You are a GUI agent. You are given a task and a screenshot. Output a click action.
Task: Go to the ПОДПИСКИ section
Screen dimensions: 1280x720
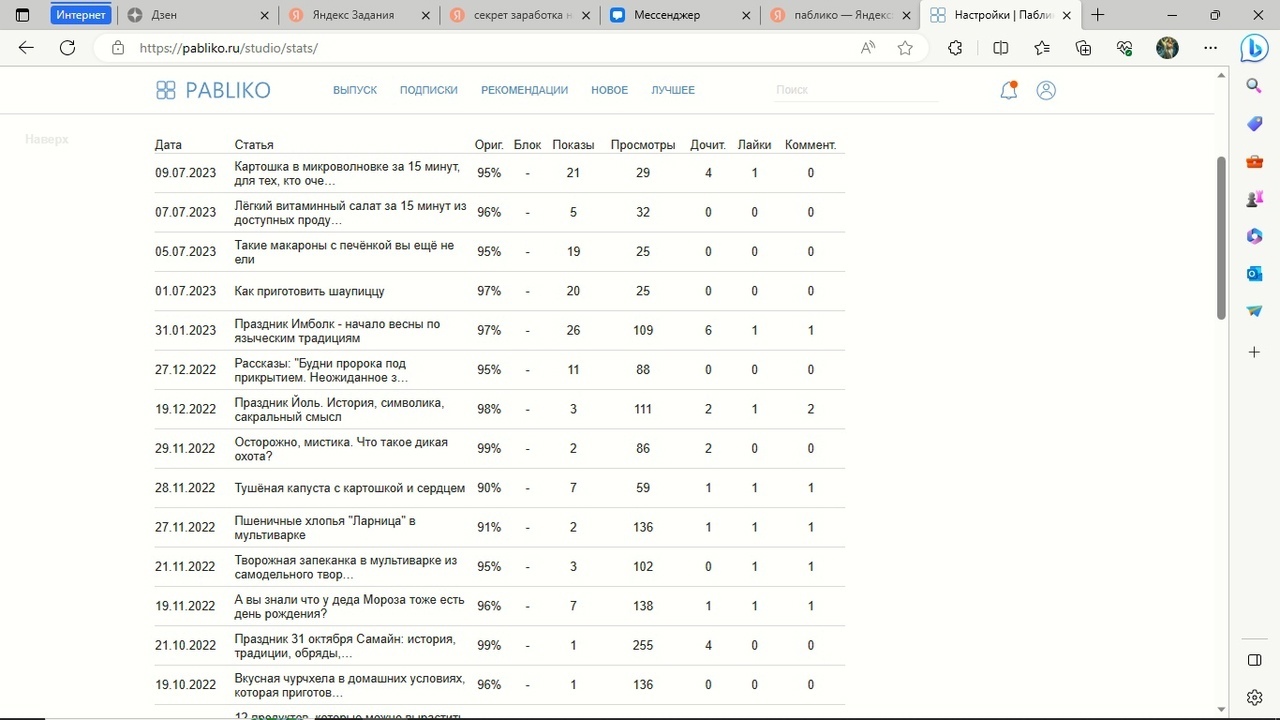[x=428, y=90]
